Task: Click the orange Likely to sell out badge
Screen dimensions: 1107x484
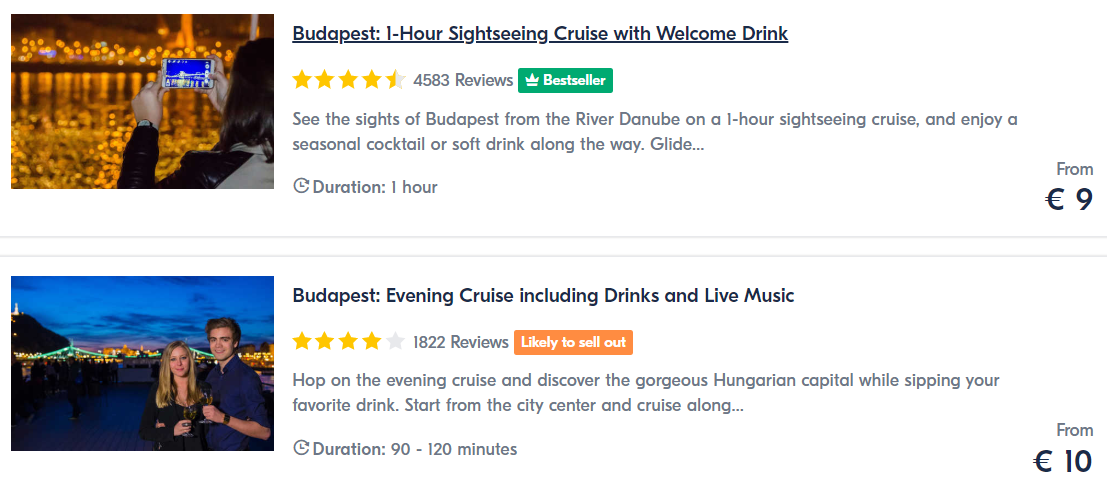Action: 573,342
